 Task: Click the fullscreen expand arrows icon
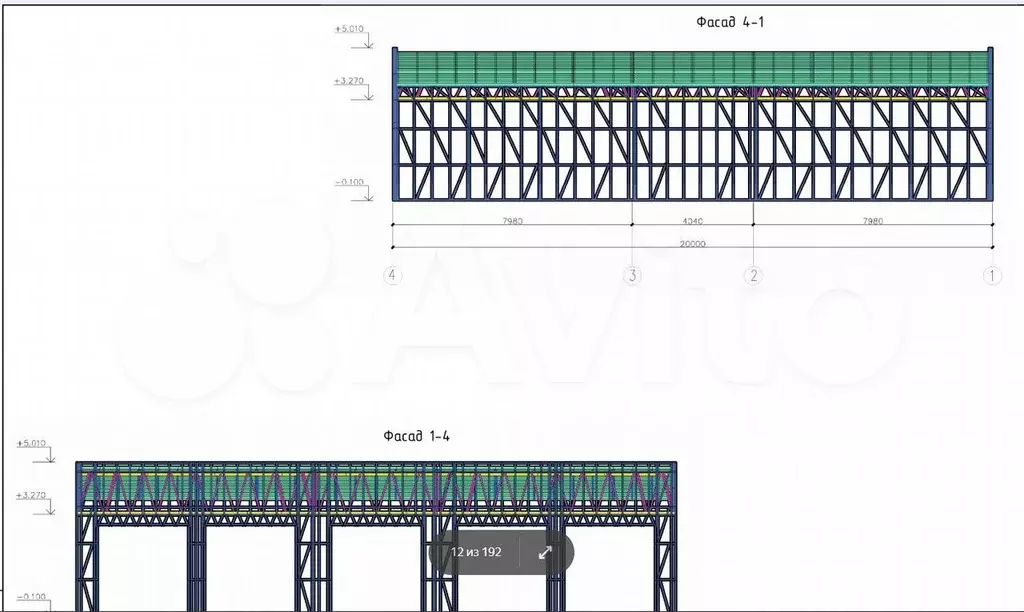(545, 553)
